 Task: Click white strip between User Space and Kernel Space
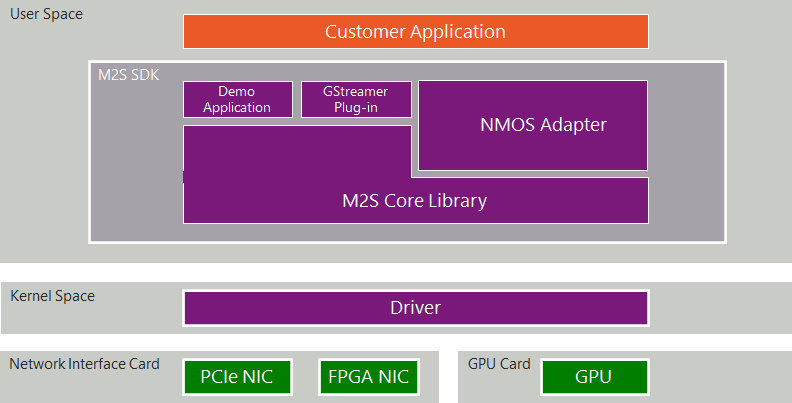point(396,272)
